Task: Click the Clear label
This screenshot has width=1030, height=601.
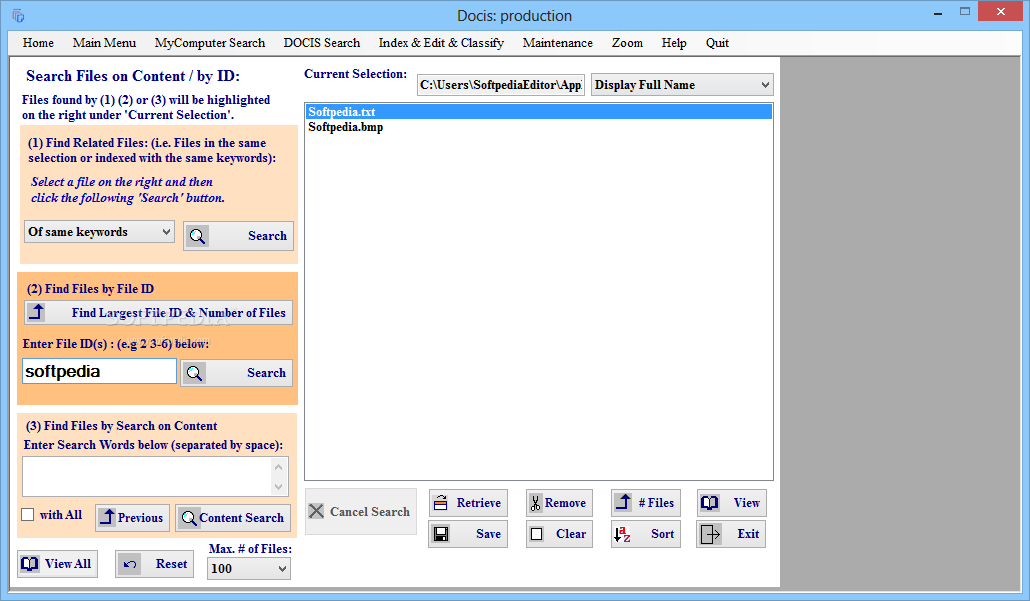Action: [x=571, y=534]
